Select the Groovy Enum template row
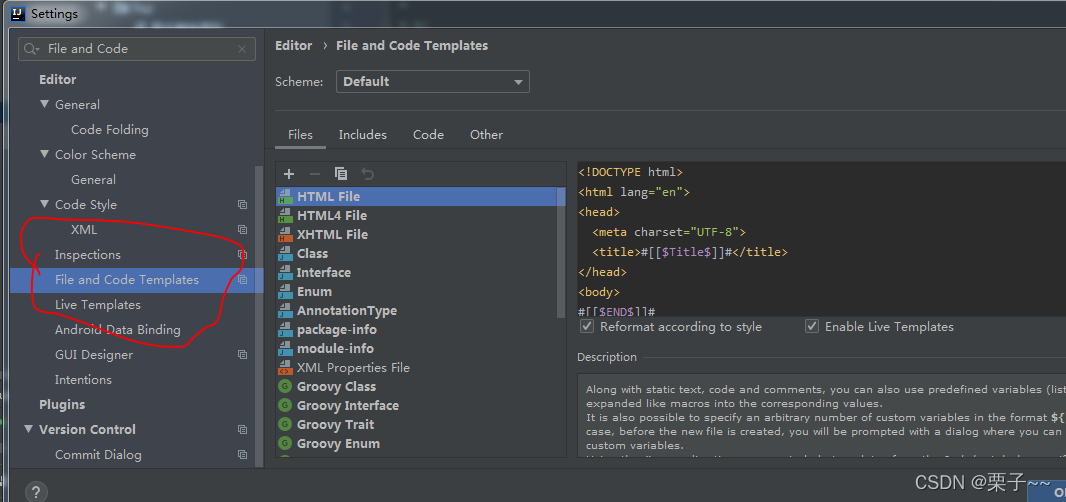Viewport: 1066px width, 502px height. click(x=416, y=444)
